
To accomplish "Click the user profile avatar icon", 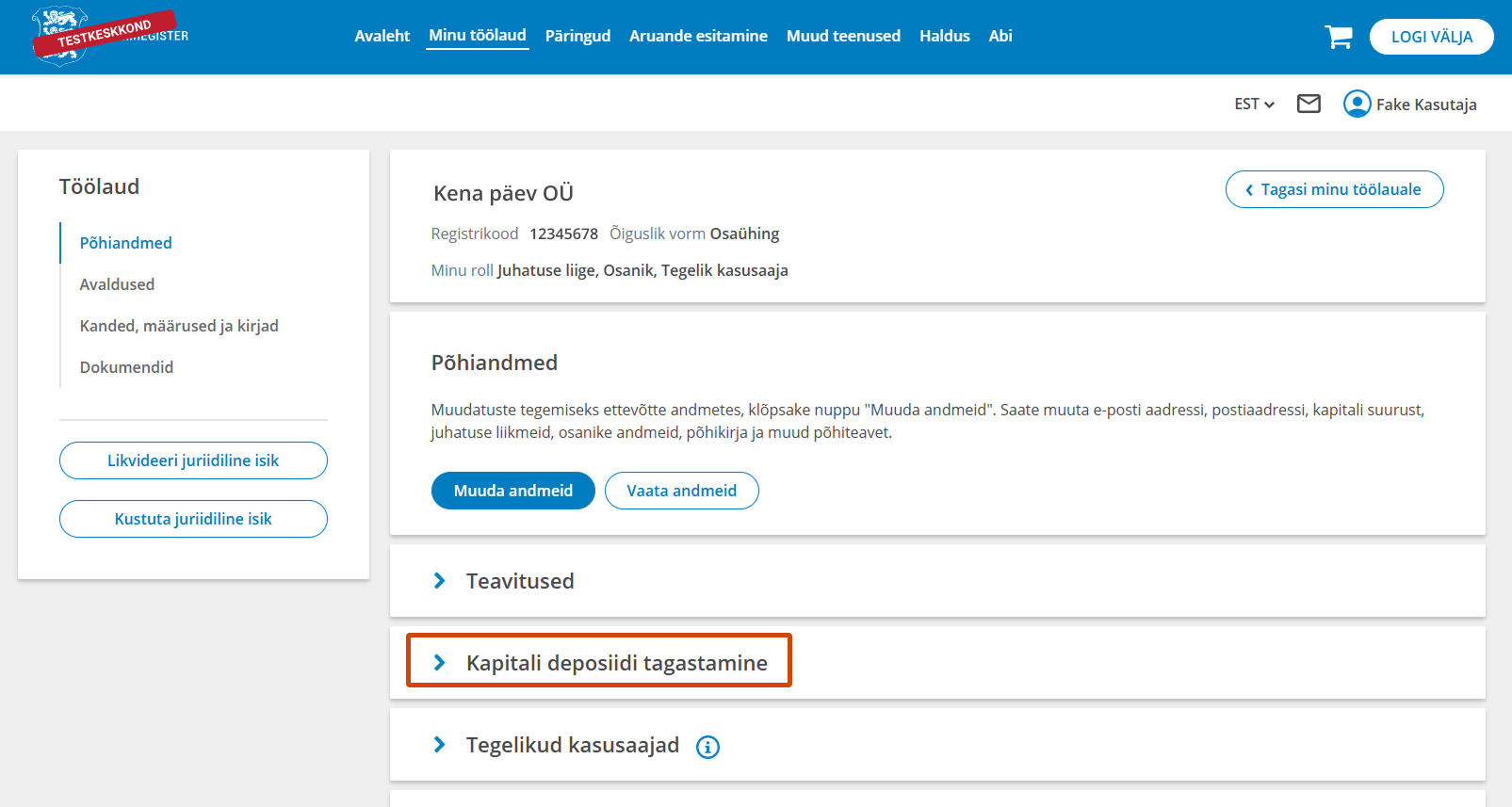I will tap(1357, 104).
